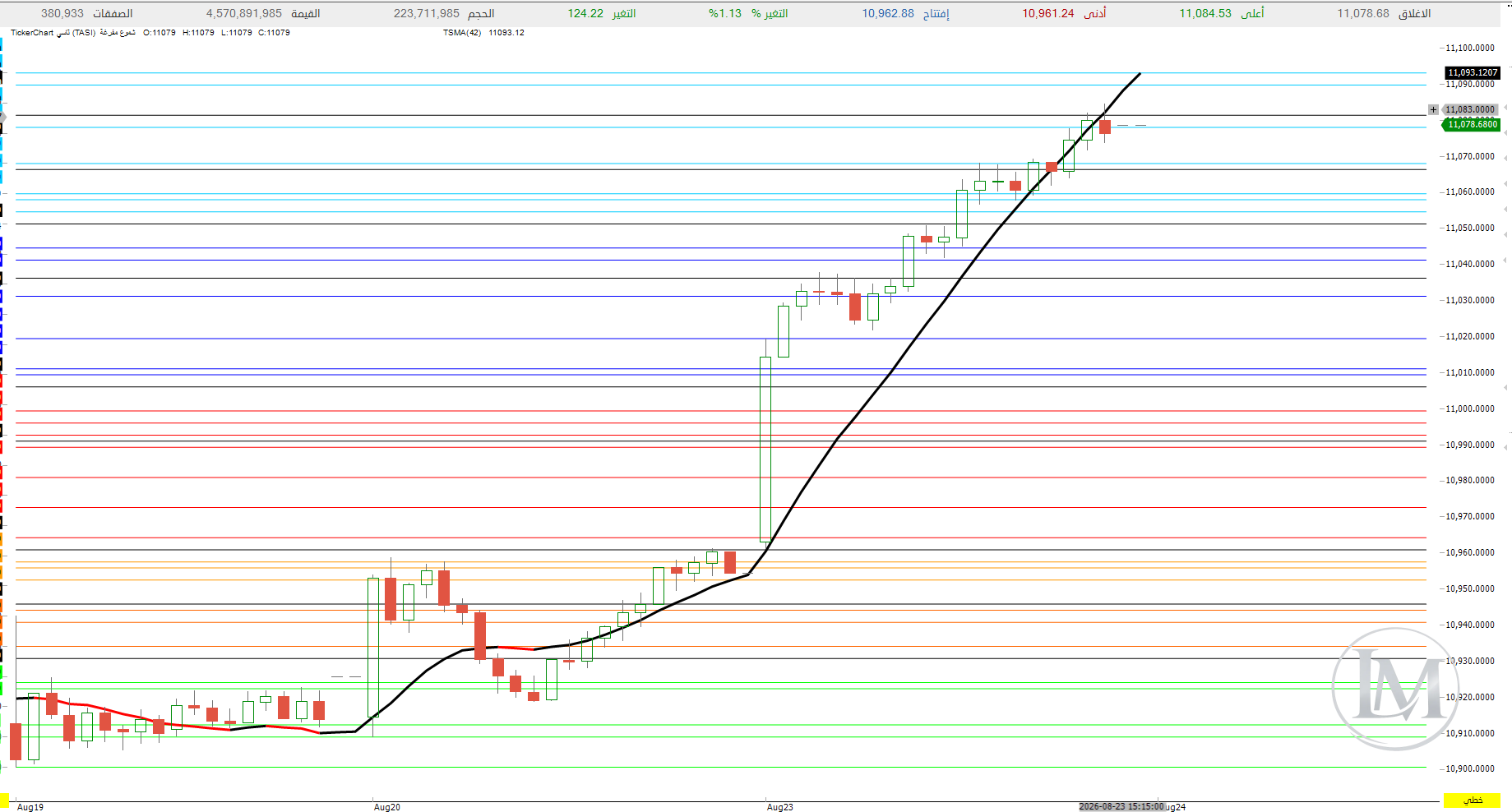
Task: Click the volume figure 223,711,985
Action: (x=427, y=13)
